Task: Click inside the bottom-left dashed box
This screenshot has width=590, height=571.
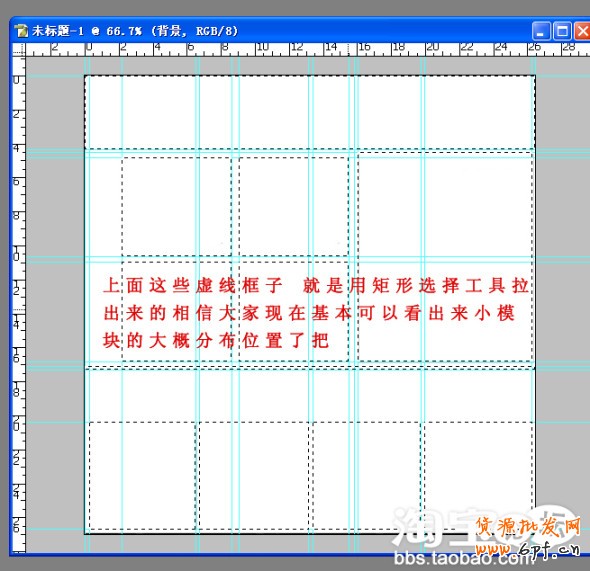Action: (142, 475)
